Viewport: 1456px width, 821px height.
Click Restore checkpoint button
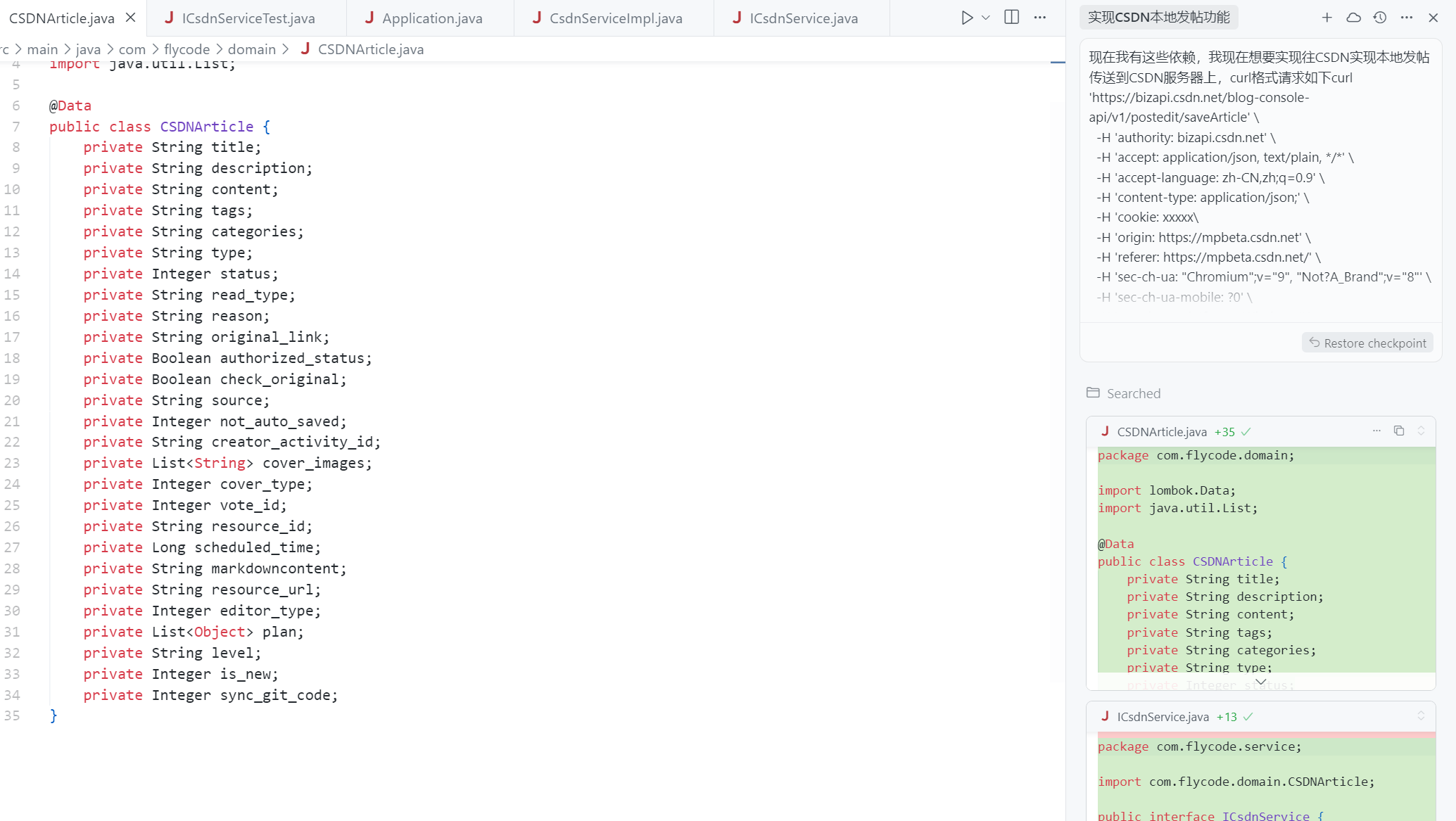click(1367, 343)
